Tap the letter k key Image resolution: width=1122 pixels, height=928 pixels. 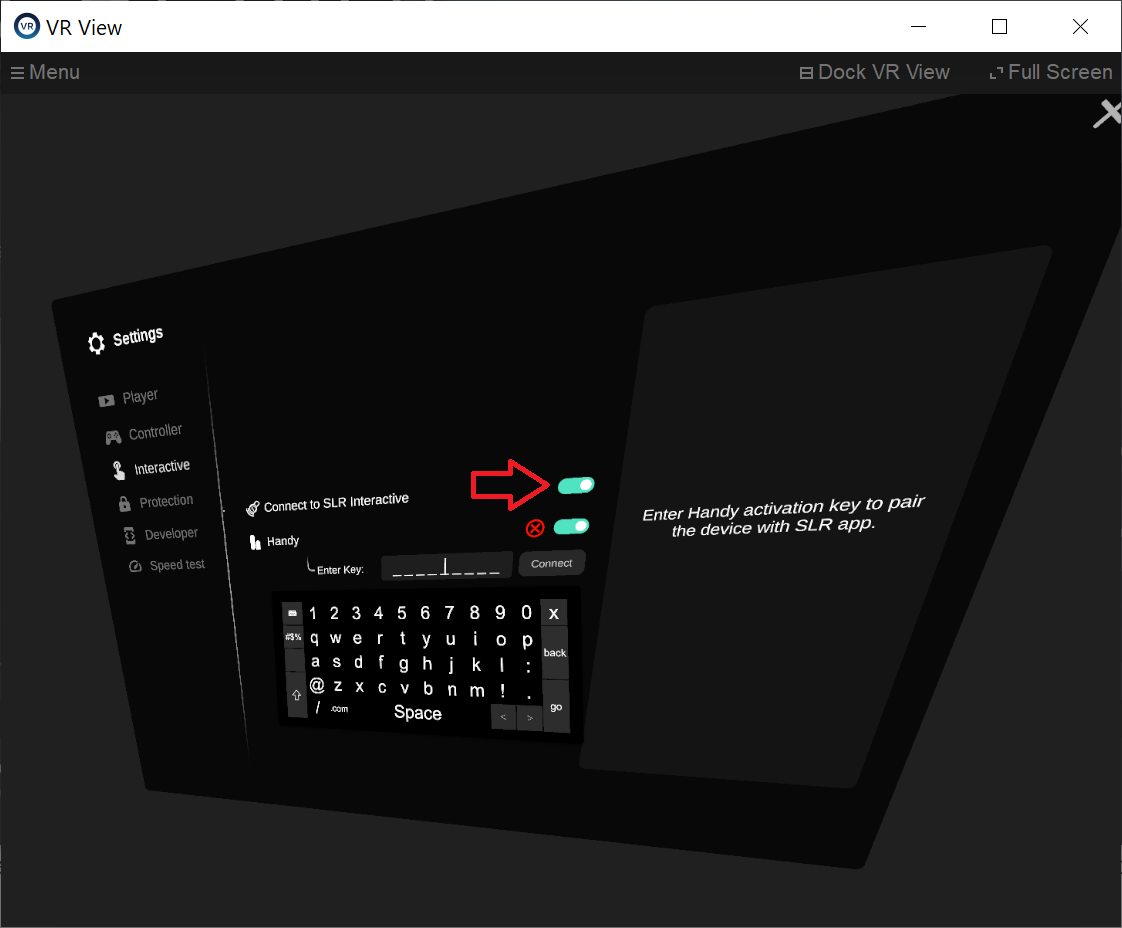click(x=477, y=665)
